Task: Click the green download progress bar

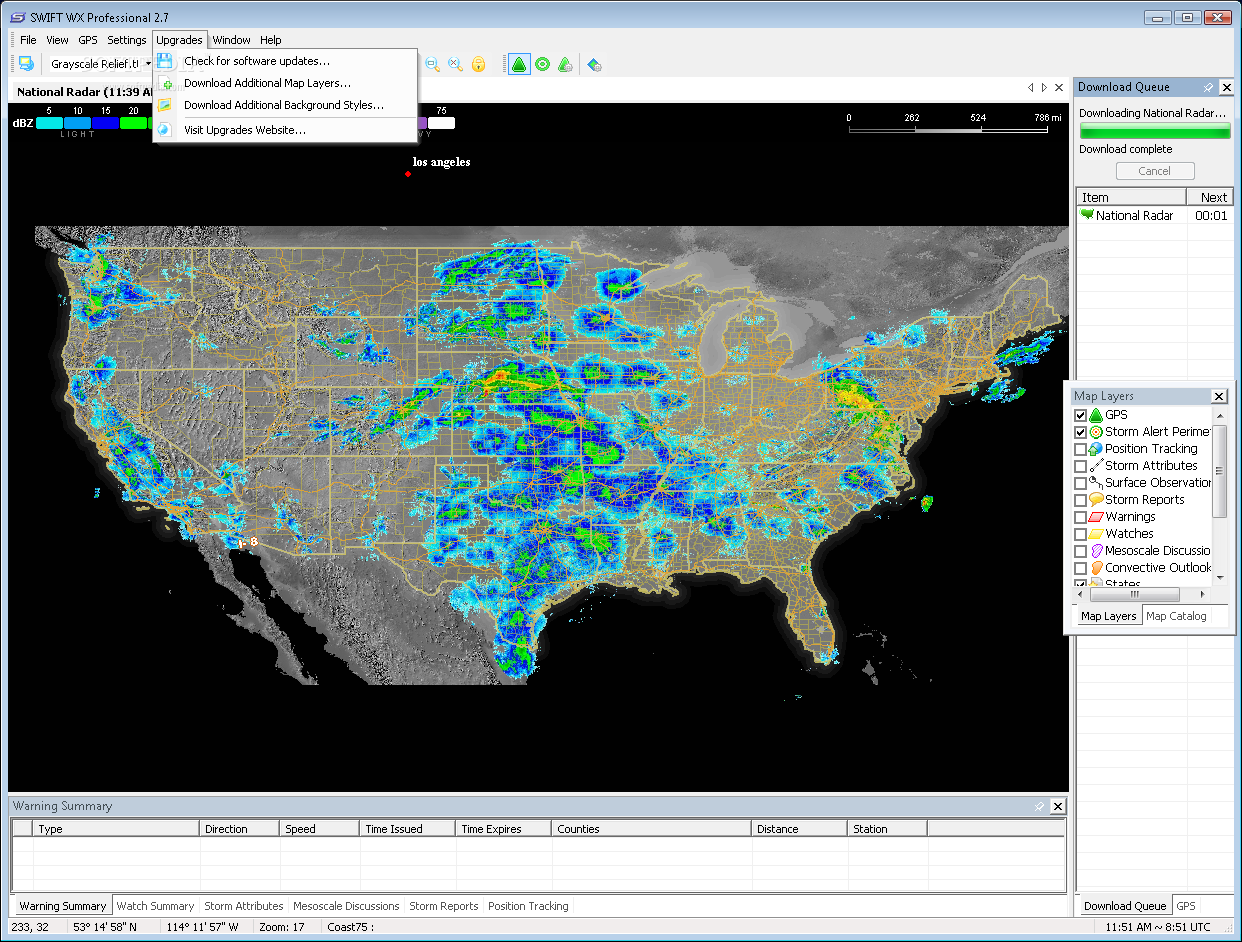Action: [x=1155, y=132]
